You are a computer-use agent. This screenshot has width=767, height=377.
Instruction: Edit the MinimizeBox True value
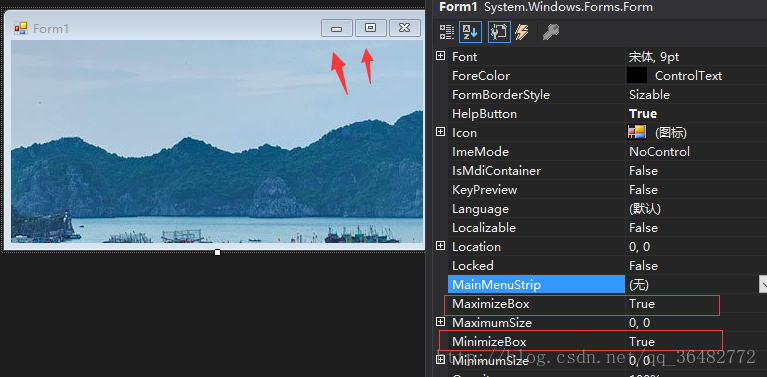coord(642,342)
